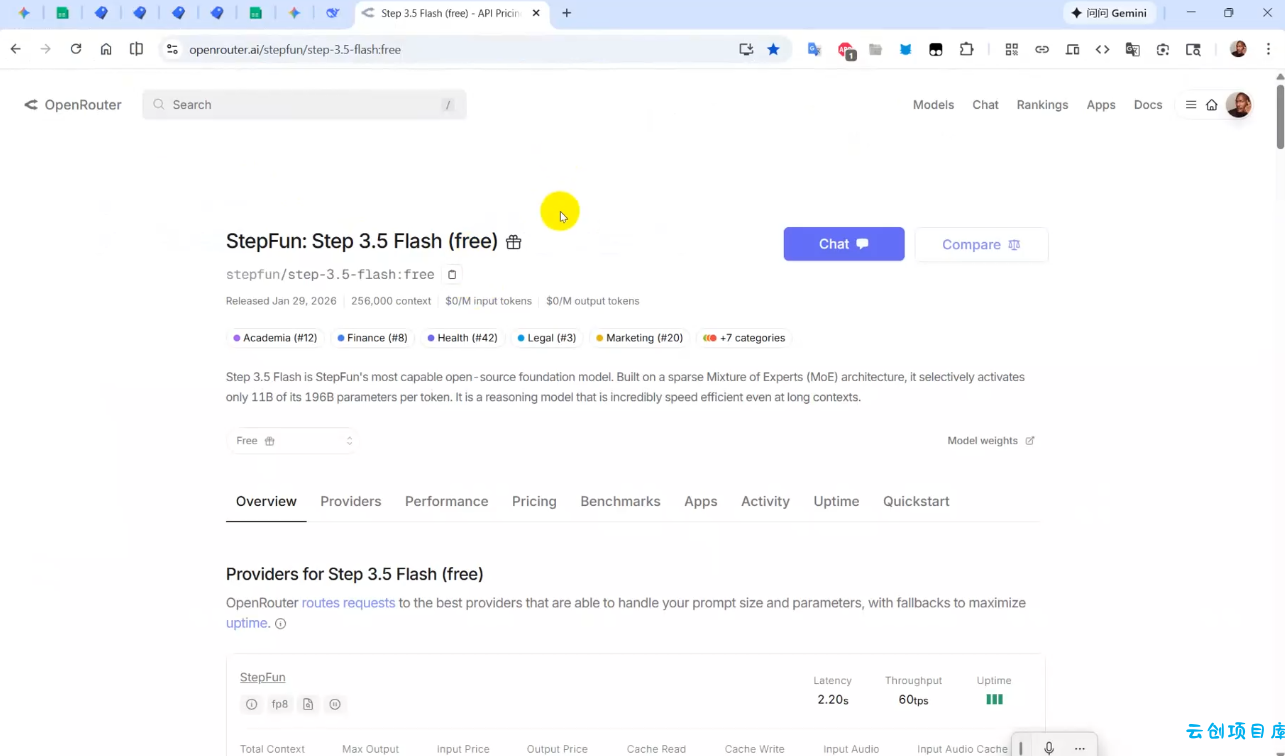Screen dimensions: 1285x756
Task: Click the gift icon beside model title
Action: pos(514,242)
